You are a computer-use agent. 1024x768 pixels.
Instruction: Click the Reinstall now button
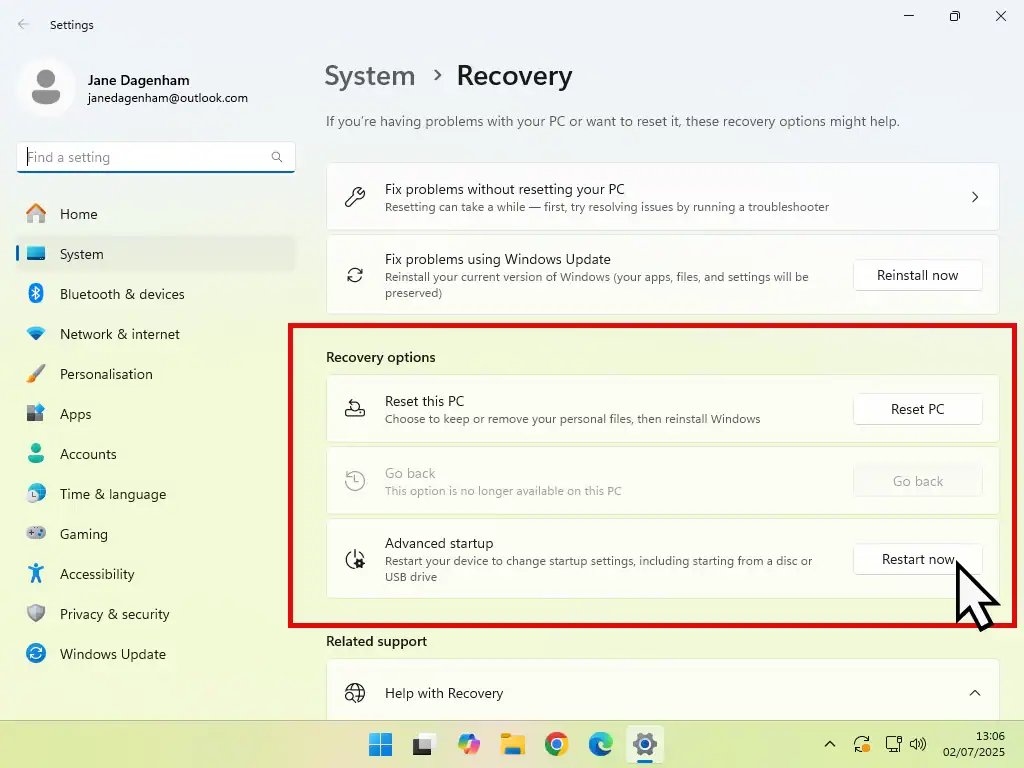point(917,275)
